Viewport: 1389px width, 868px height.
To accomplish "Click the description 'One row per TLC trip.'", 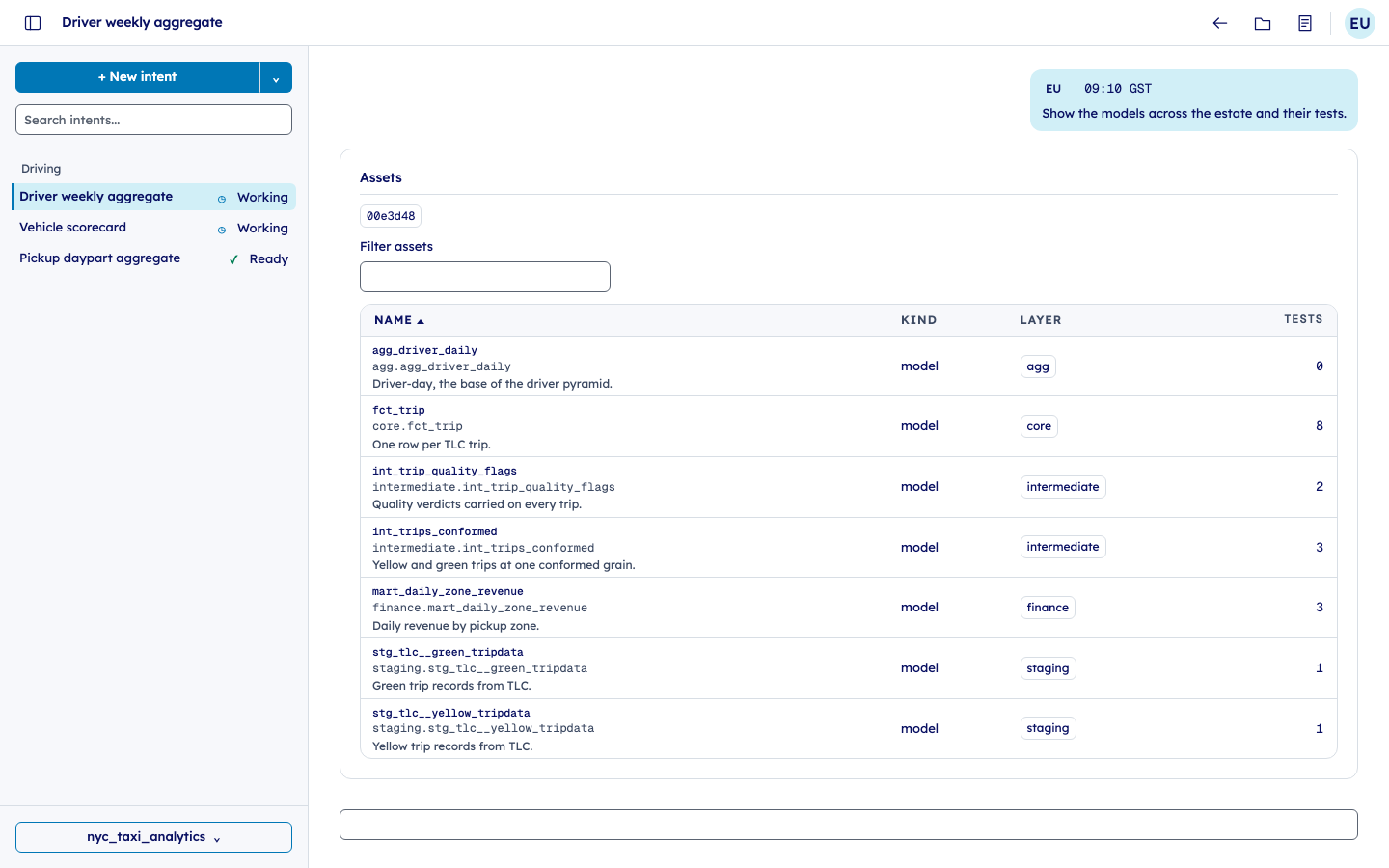I will click(431, 445).
